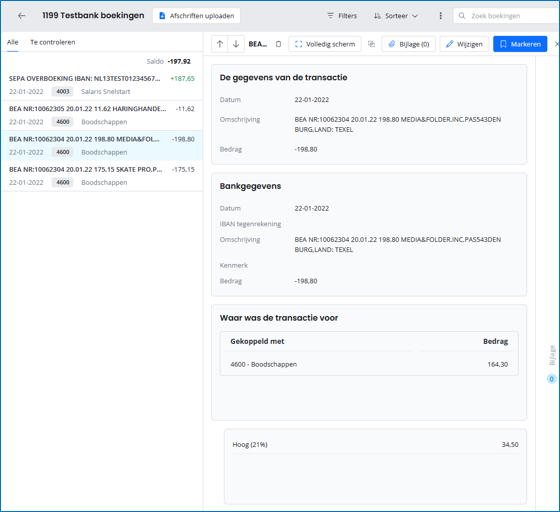Click the Bijlage counter badge on the side
The height and width of the screenshot is (512, 560).
click(x=551, y=379)
